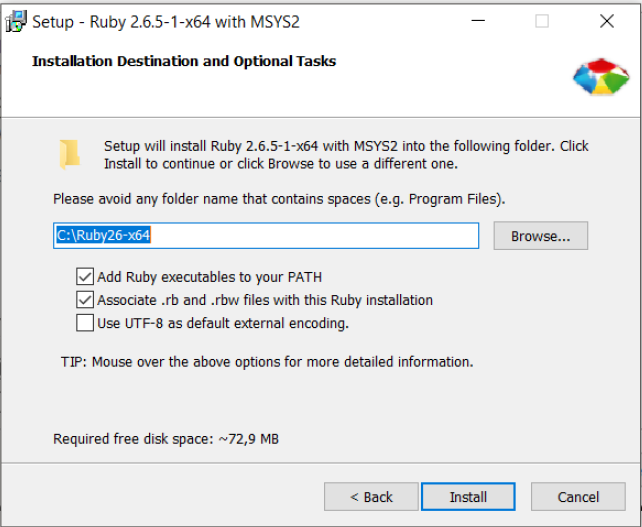Start installation with the Install button
The height and width of the screenshot is (527, 642).
(x=468, y=497)
